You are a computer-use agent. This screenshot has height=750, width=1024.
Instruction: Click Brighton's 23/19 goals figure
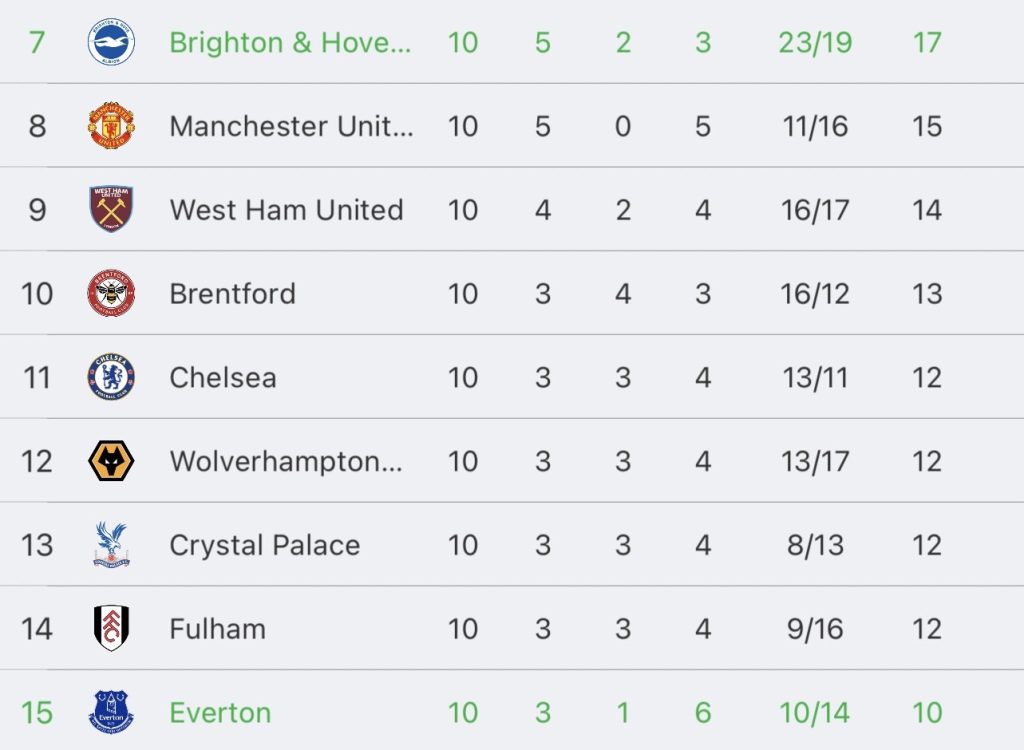tap(816, 43)
